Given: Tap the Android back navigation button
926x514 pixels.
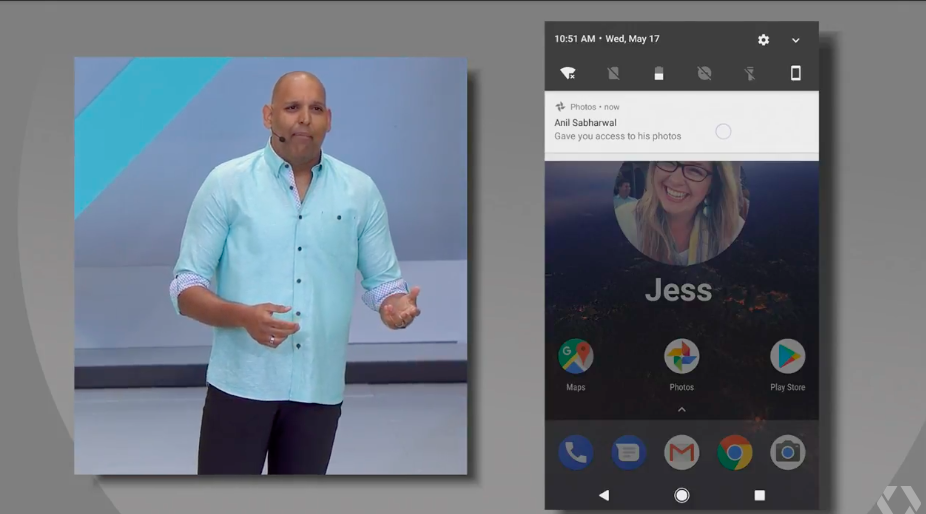Looking at the screenshot, I should click(x=604, y=495).
